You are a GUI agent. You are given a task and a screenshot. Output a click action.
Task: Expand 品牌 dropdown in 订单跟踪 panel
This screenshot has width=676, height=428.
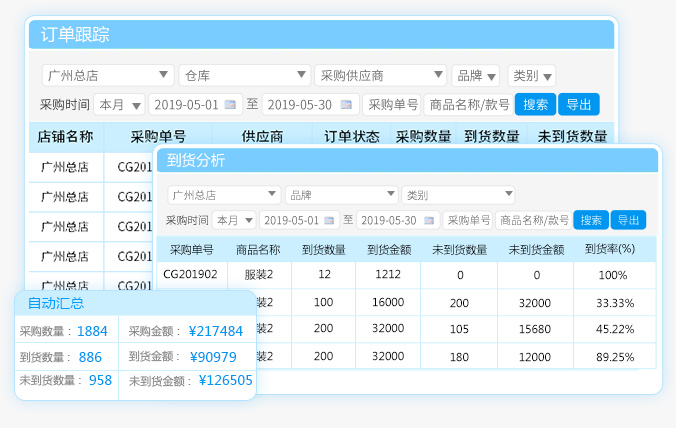tap(476, 75)
